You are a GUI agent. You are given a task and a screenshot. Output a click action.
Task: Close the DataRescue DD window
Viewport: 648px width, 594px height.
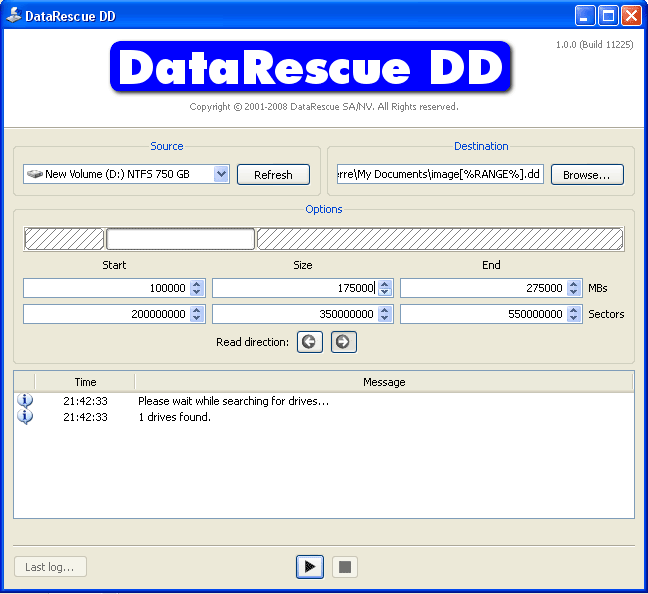click(x=631, y=16)
